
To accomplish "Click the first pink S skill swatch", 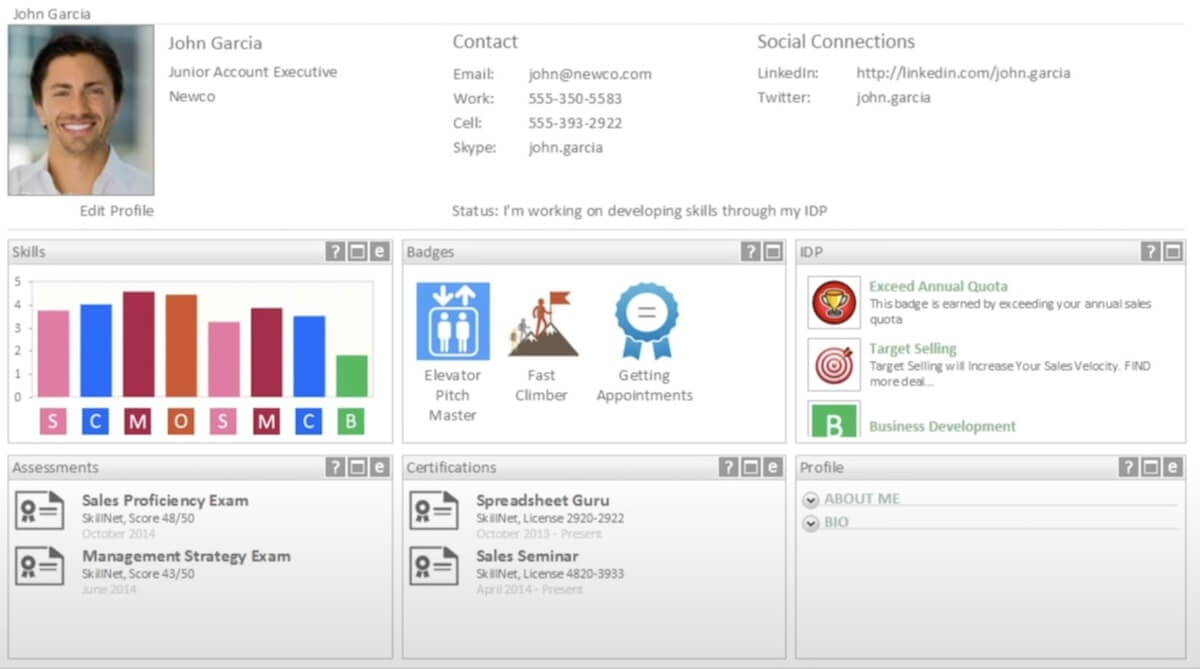I will [53, 422].
